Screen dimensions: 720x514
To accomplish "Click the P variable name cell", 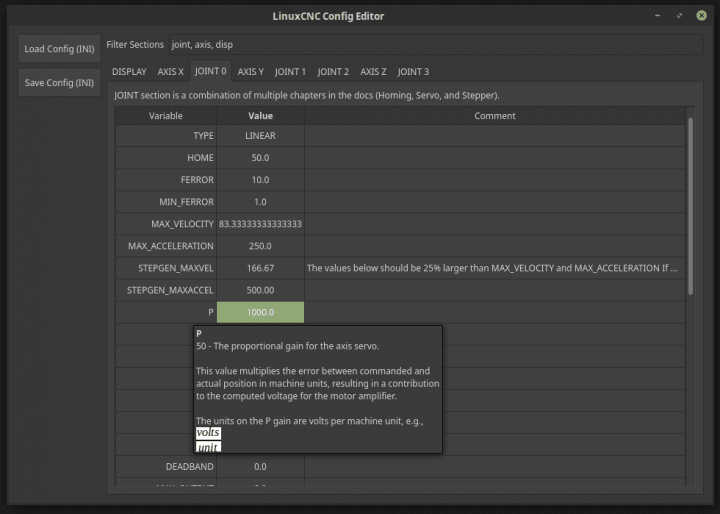I will coord(166,312).
